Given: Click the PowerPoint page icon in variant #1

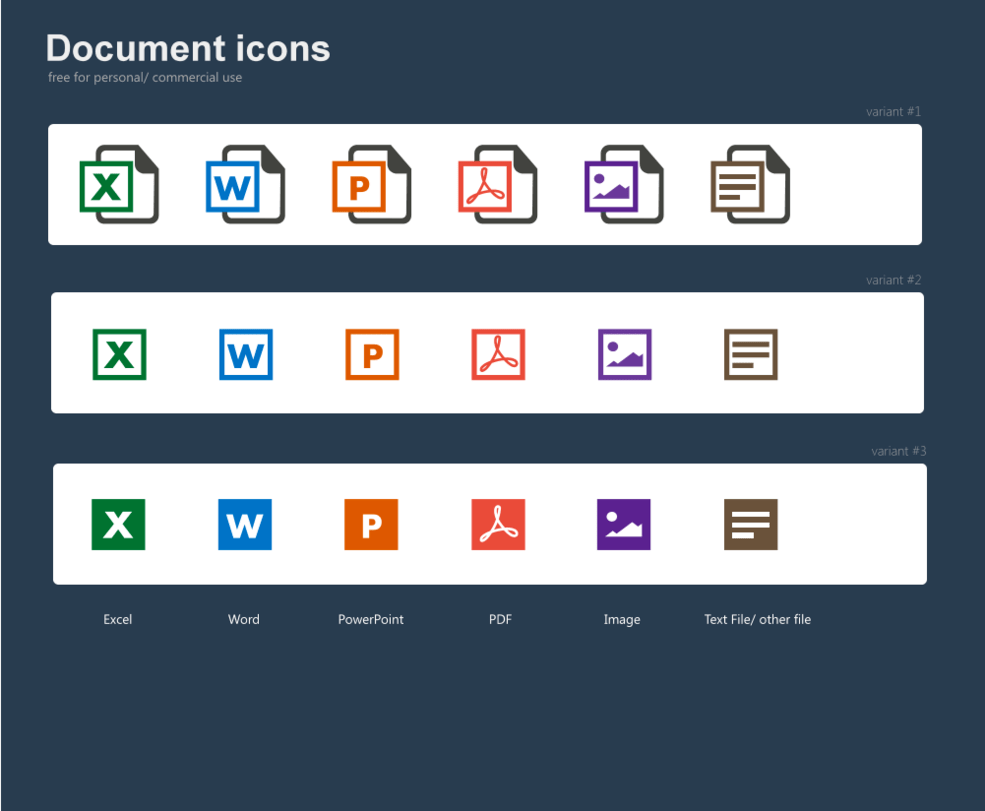Looking at the screenshot, I should (x=371, y=184).
